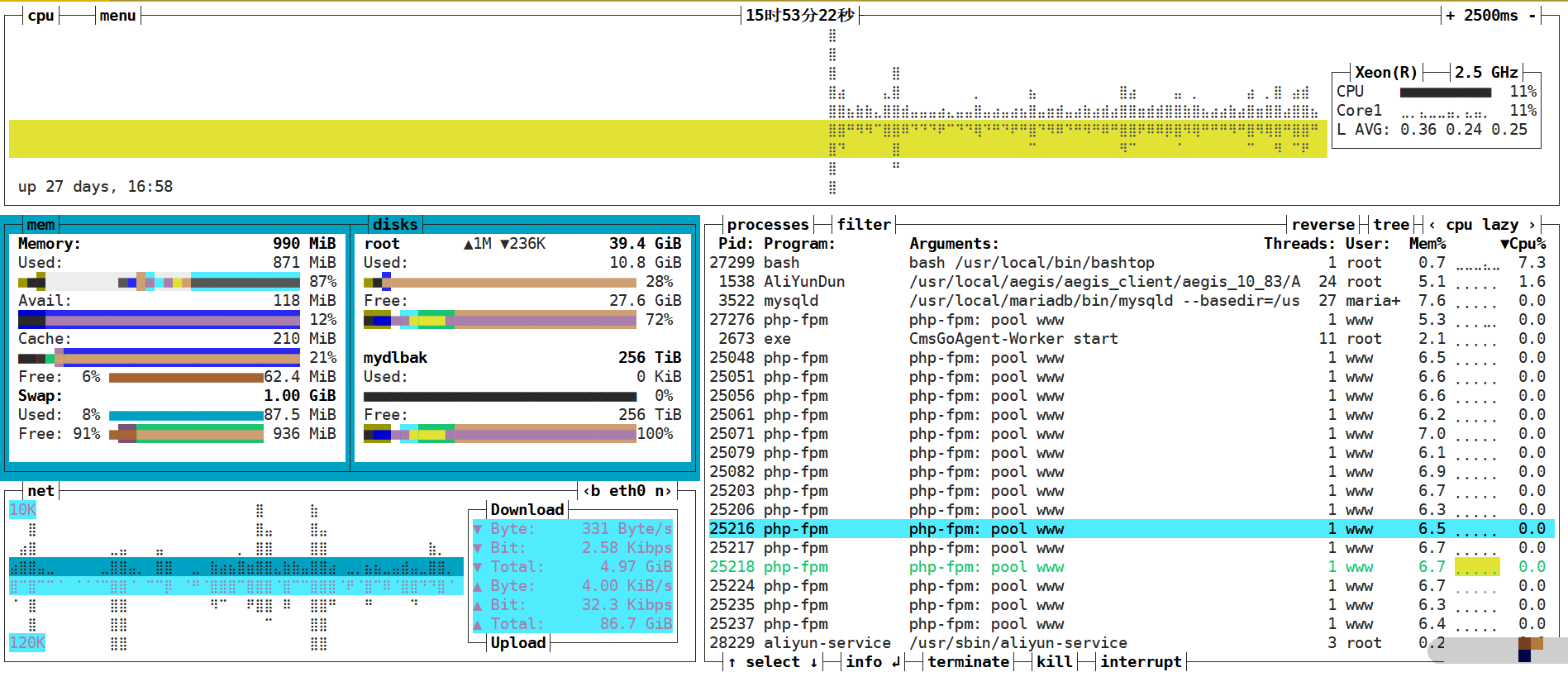
Task: Click the processes box title
Action: click(768, 225)
